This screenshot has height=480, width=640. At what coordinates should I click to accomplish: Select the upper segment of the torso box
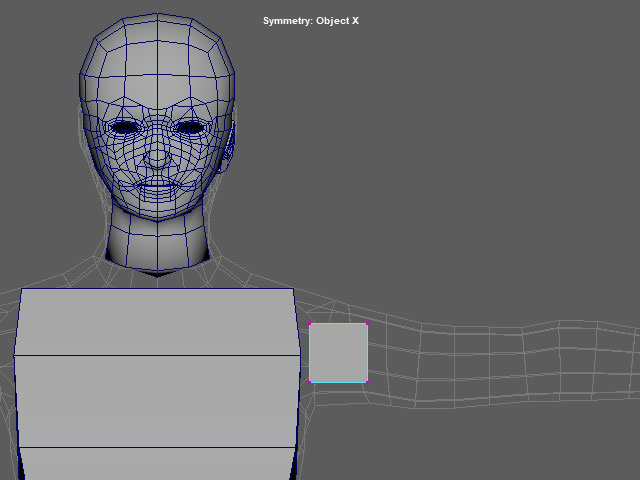[x=157, y=322]
